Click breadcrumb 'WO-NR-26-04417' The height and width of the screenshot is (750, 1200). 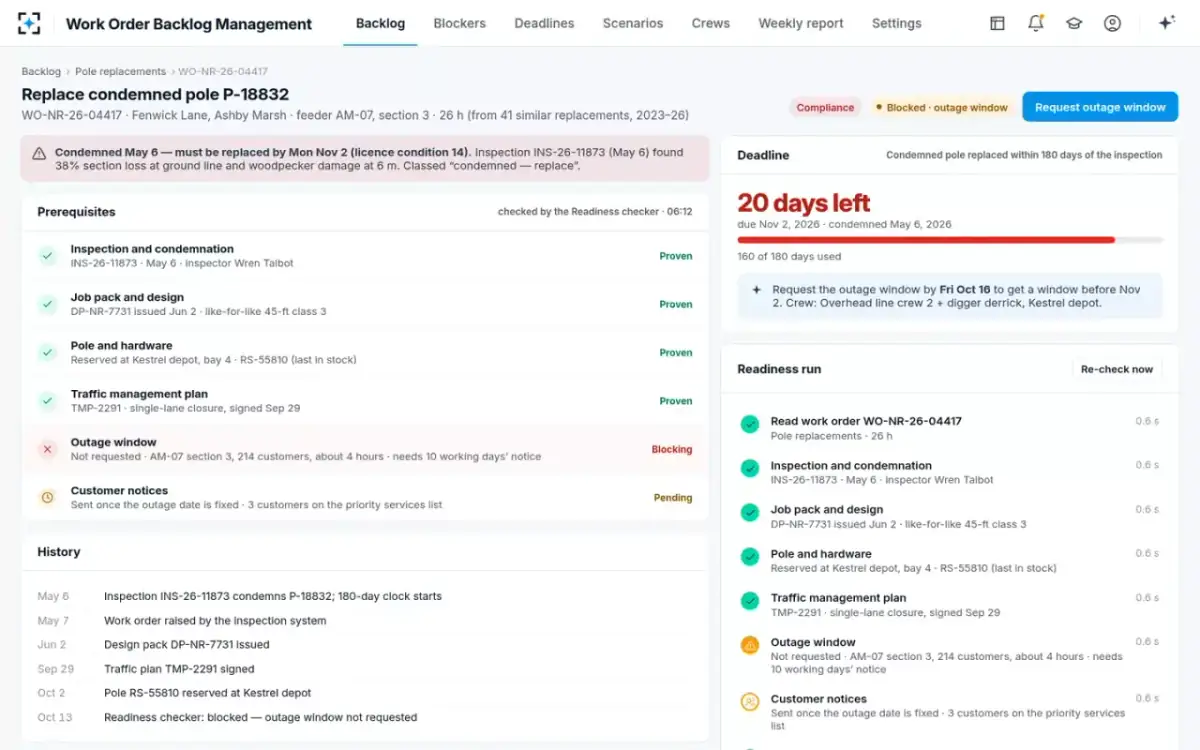click(x=223, y=72)
